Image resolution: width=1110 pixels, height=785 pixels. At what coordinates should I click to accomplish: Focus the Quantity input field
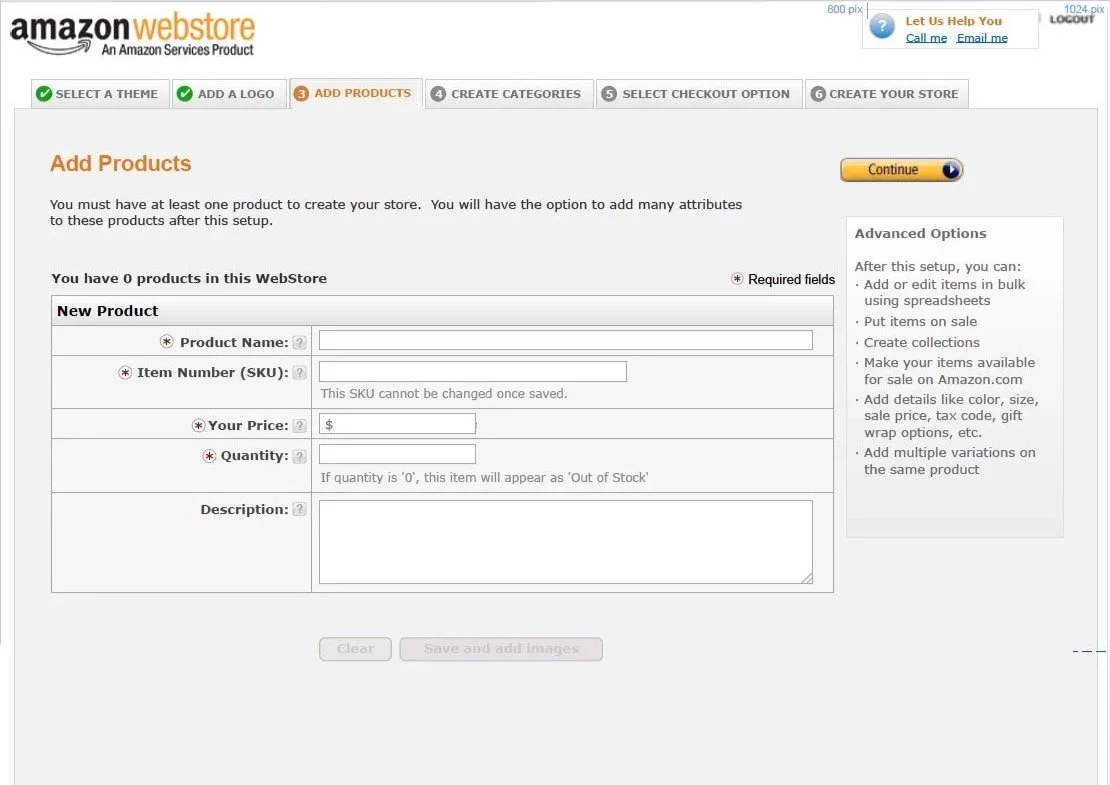[397, 454]
